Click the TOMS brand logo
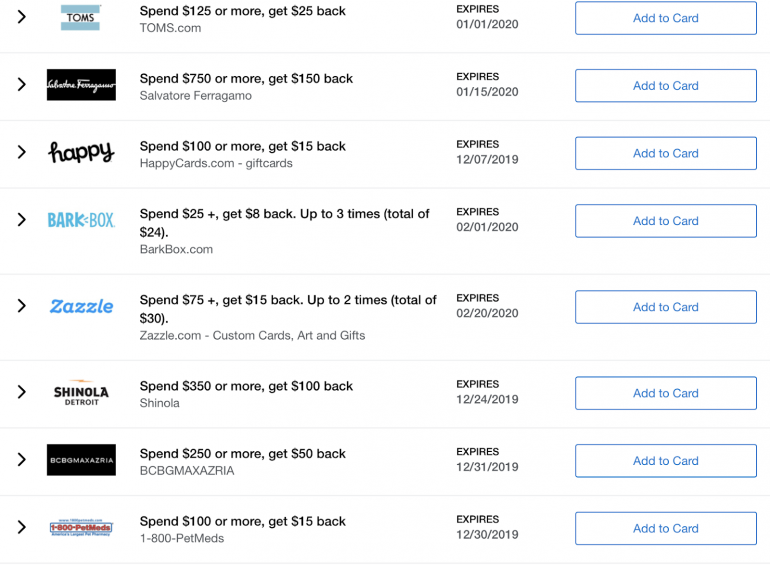 click(x=80, y=17)
